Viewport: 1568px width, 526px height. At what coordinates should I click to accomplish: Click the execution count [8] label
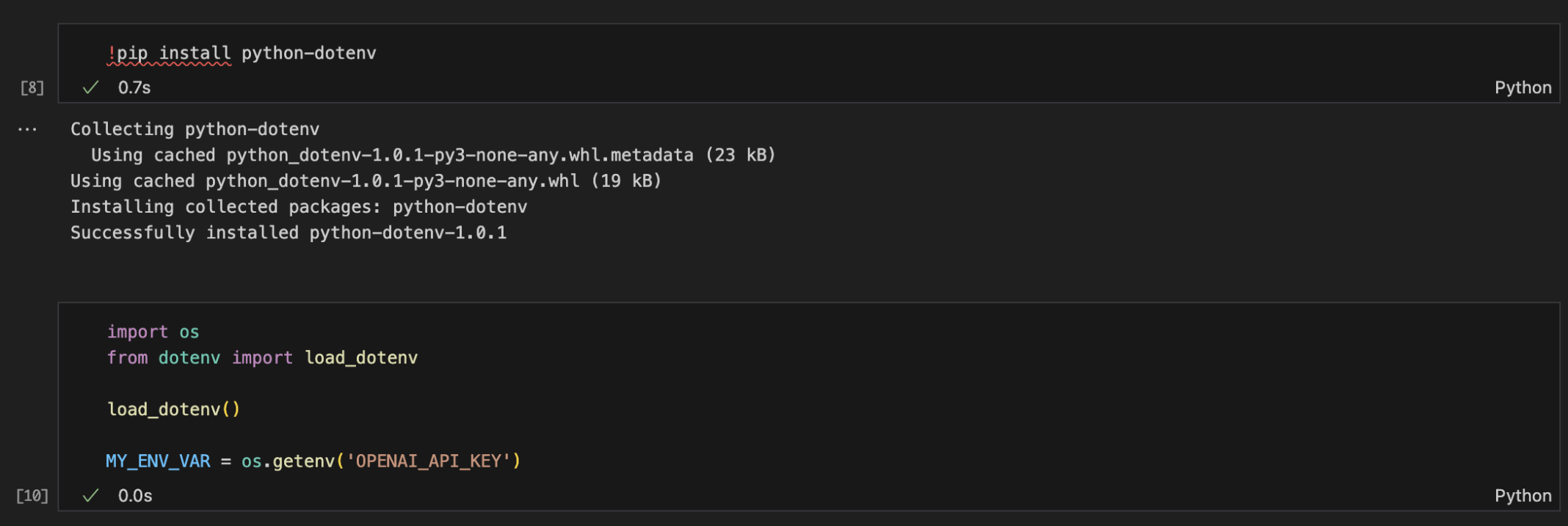[x=32, y=88]
